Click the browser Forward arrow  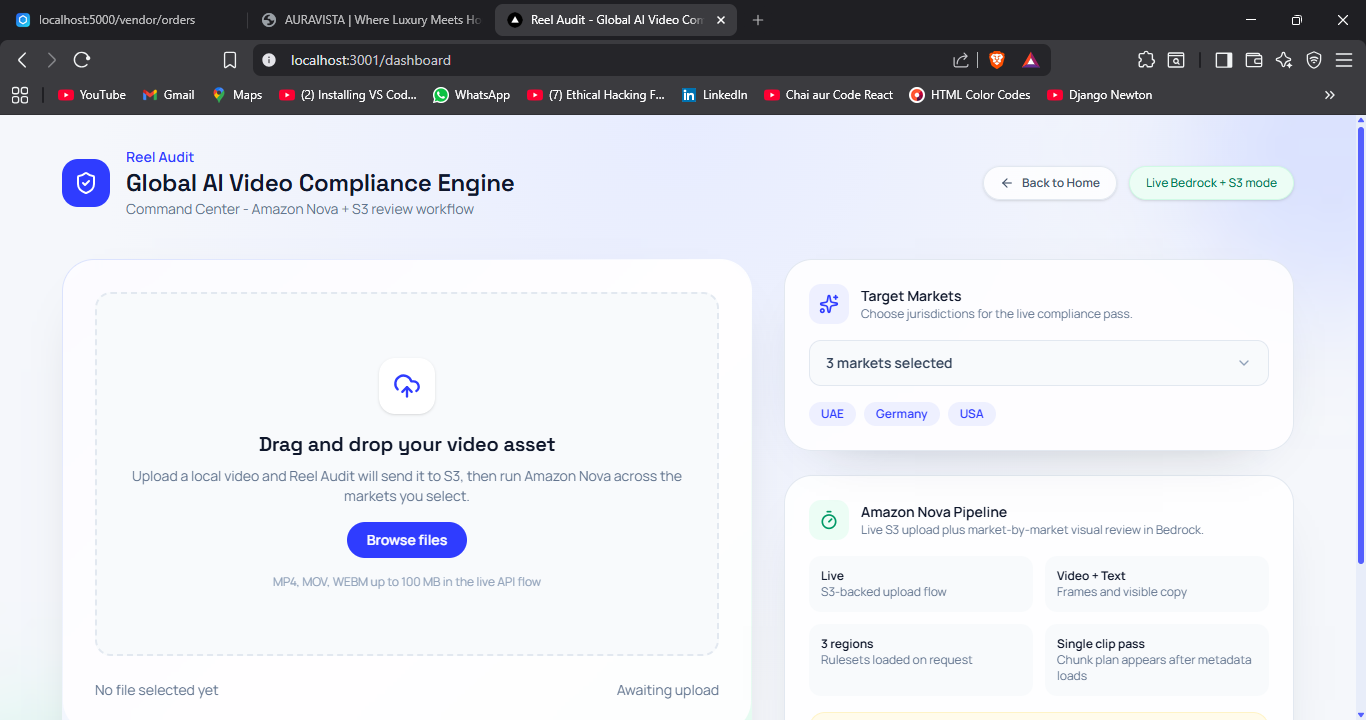point(52,60)
